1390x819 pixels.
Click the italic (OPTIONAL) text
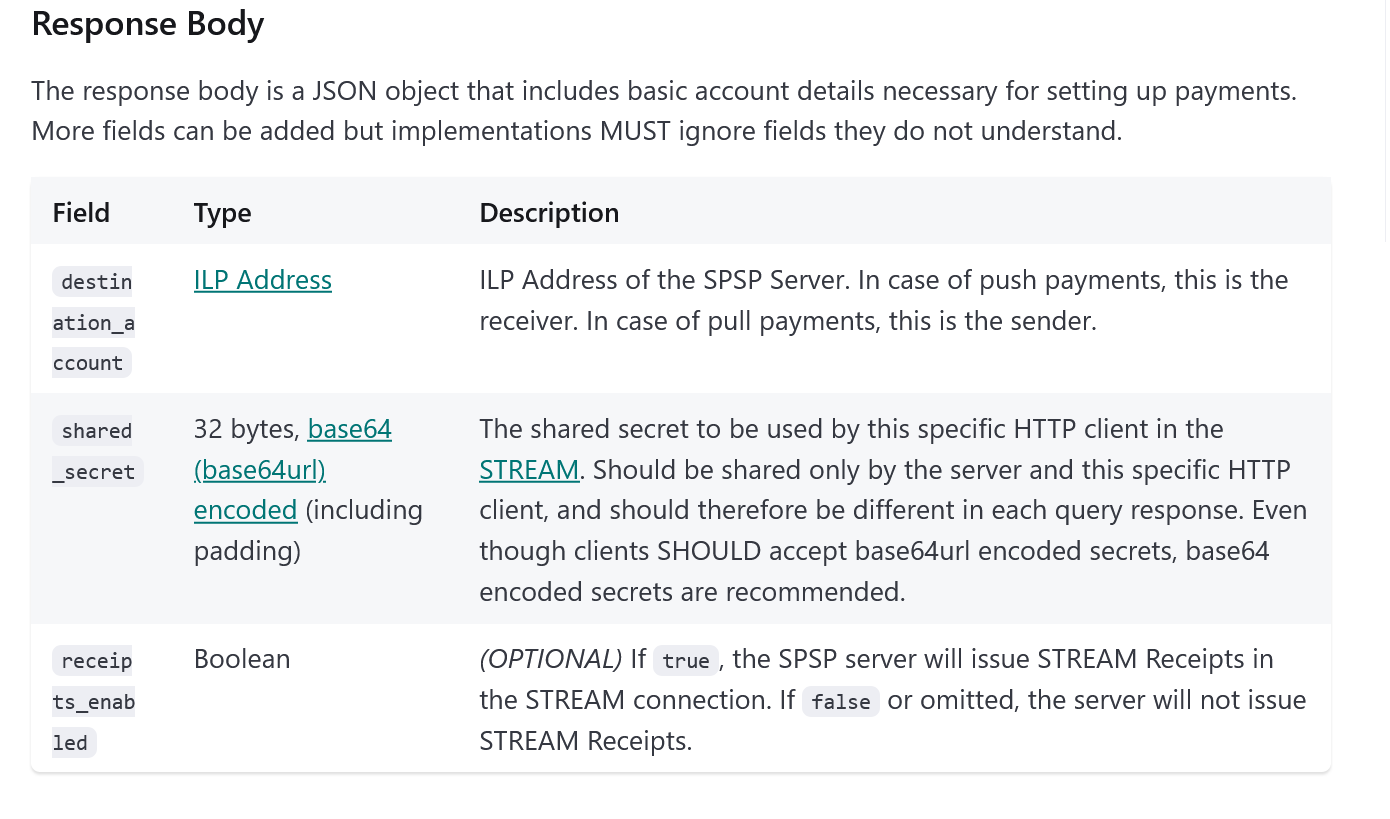(550, 659)
